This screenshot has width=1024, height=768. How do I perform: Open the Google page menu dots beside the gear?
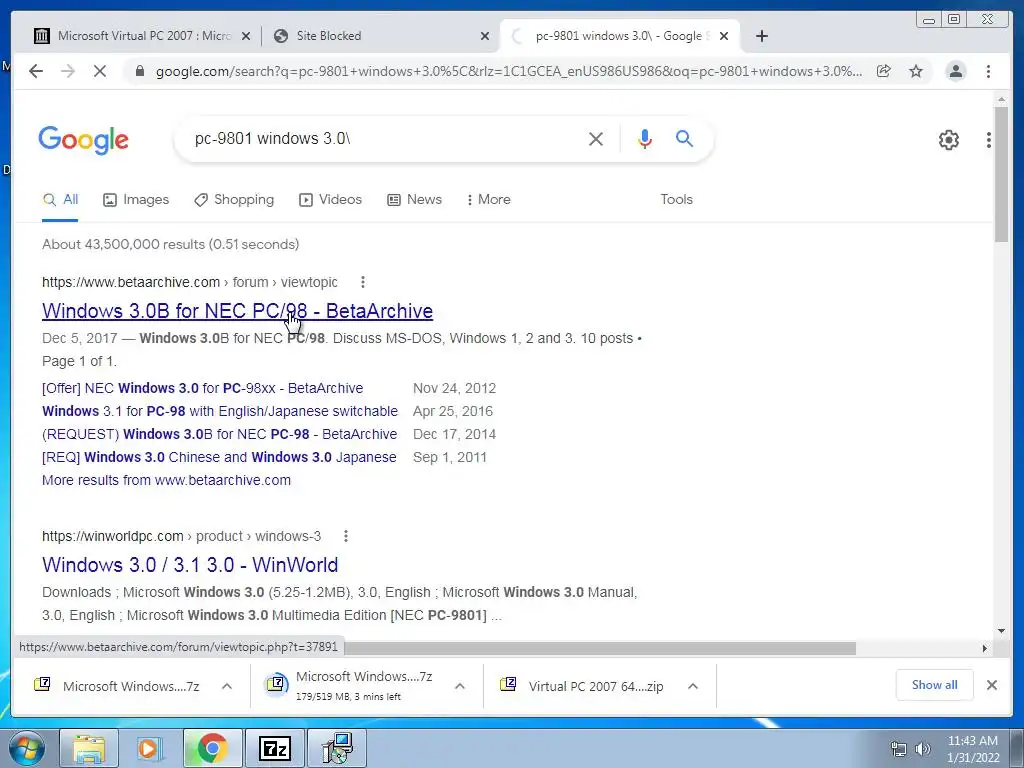pos(989,140)
